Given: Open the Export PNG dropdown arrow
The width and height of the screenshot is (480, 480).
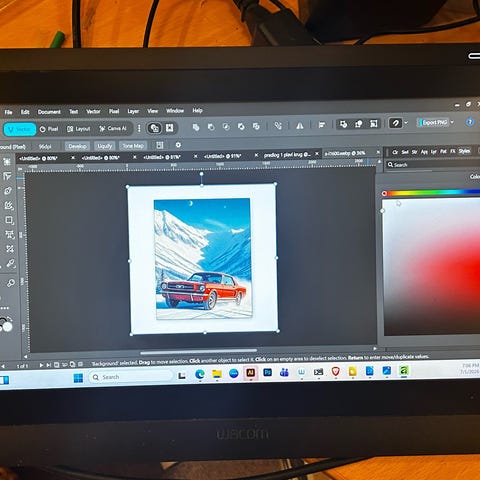Looking at the screenshot, I should click(452, 122).
